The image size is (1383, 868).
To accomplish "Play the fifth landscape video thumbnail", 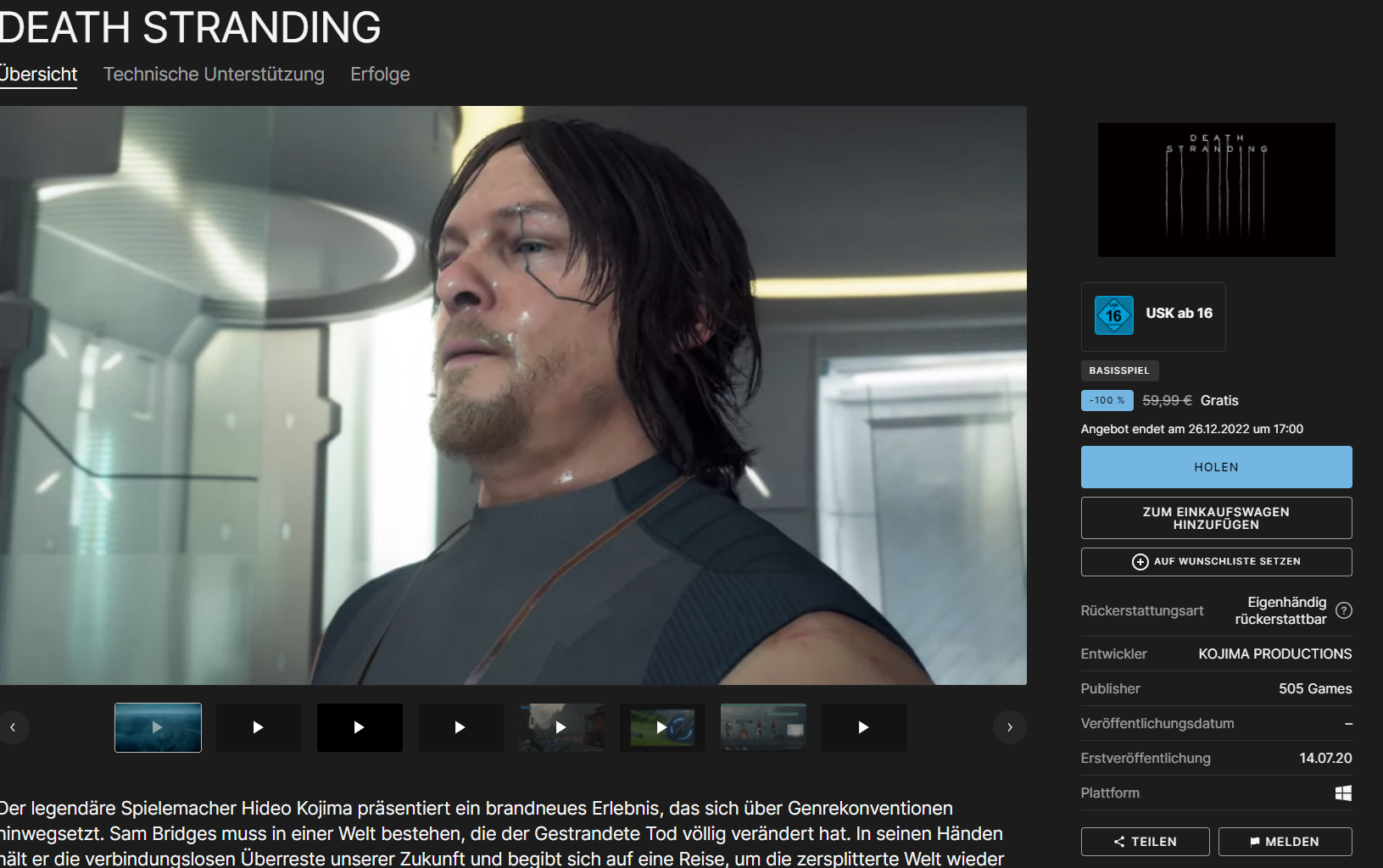I will 561,727.
